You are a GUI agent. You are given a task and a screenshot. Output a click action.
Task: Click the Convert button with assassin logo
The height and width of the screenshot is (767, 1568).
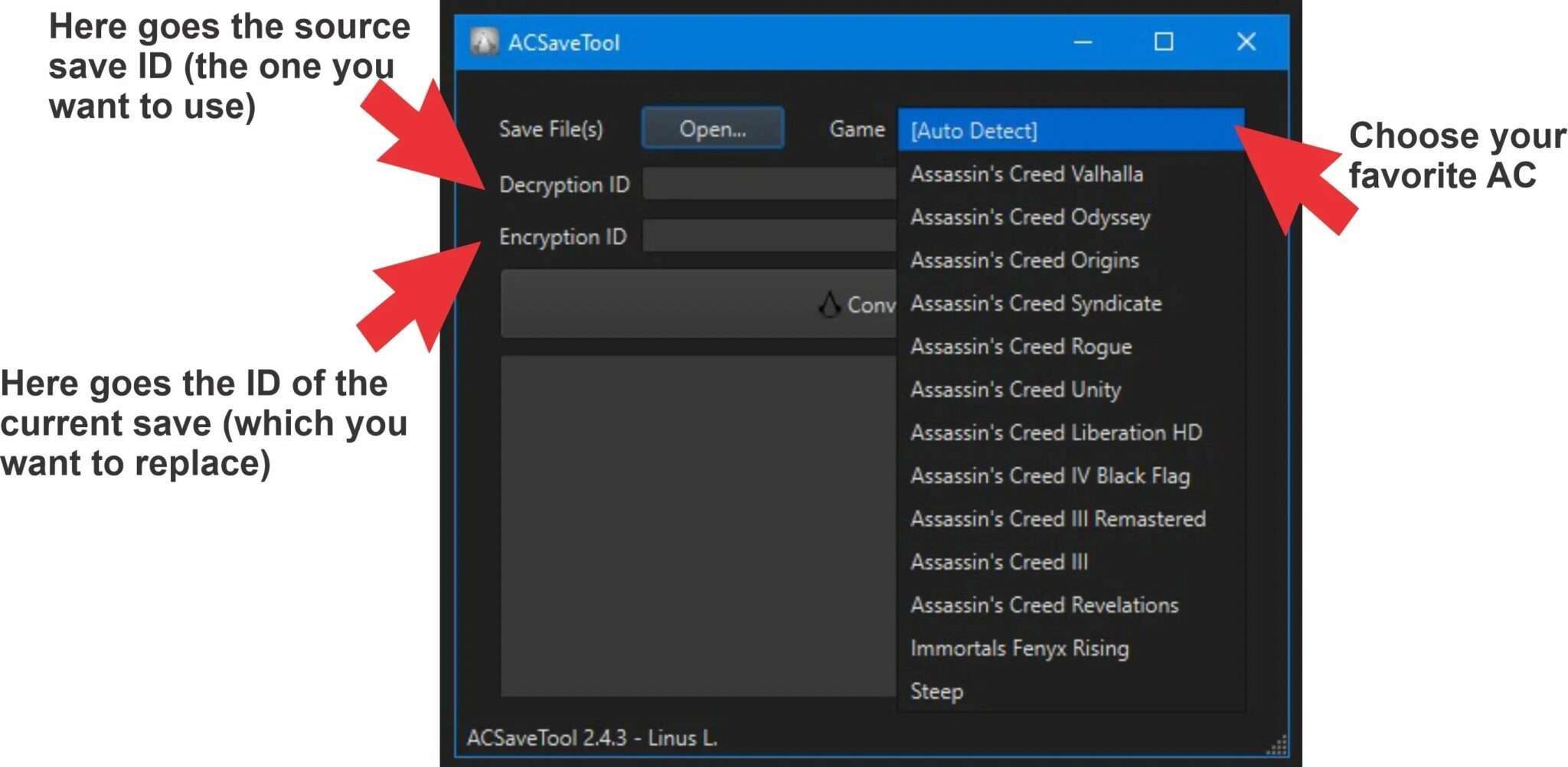tap(698, 304)
